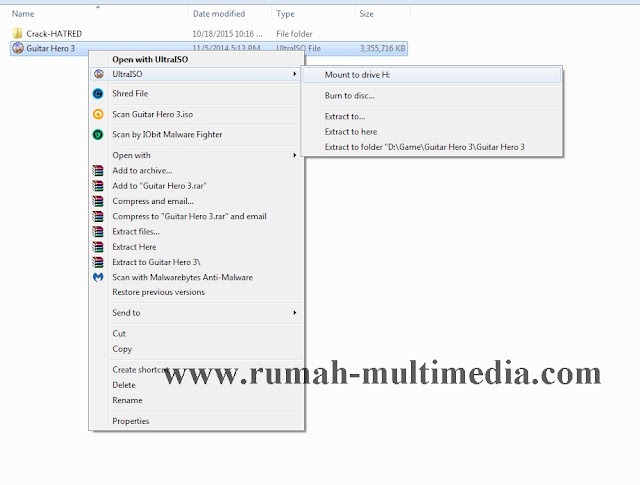Click the 10/18/2015 10:16 date cell
The width and height of the screenshot is (640, 485).
click(x=227, y=33)
